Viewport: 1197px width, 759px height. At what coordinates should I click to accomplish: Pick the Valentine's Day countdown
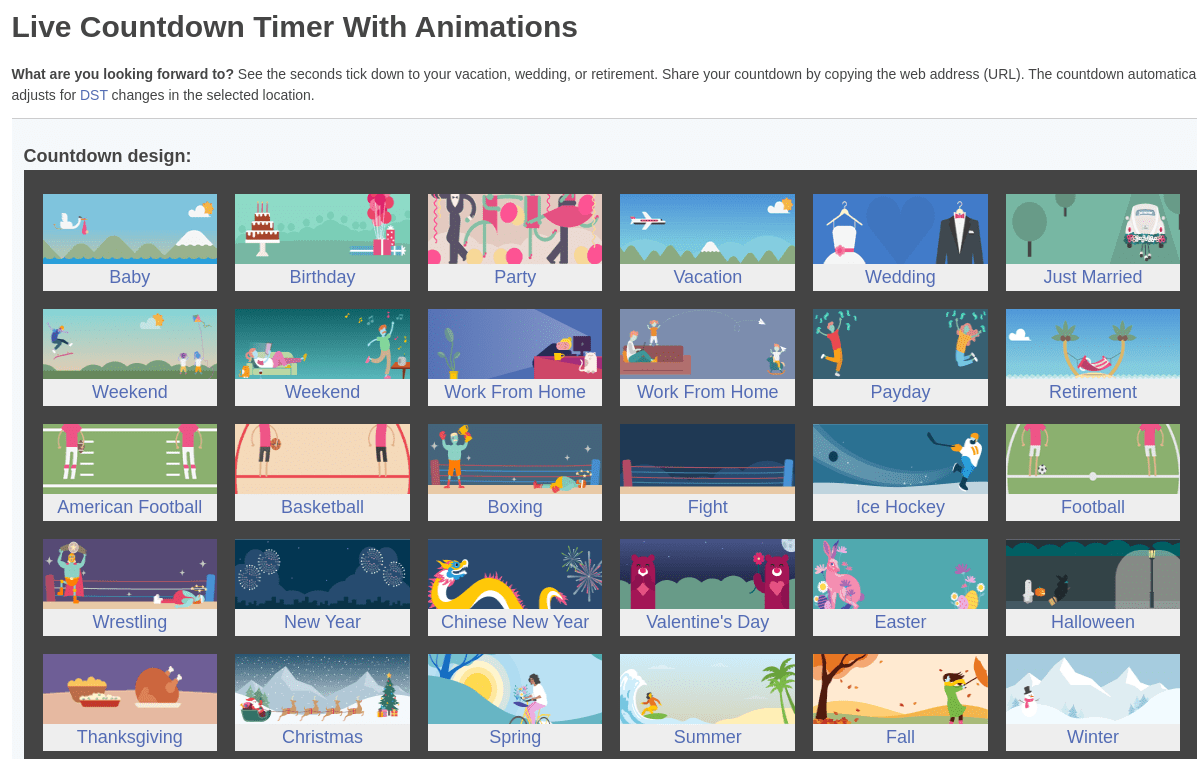coord(707,587)
